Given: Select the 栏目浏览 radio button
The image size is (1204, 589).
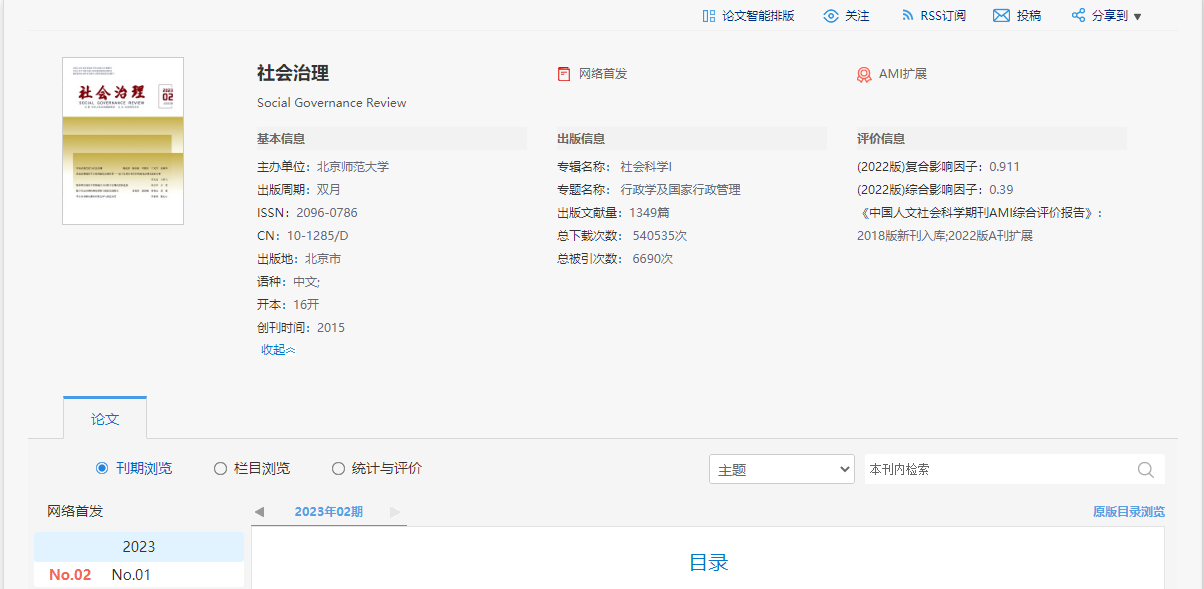Looking at the screenshot, I should (x=220, y=468).
